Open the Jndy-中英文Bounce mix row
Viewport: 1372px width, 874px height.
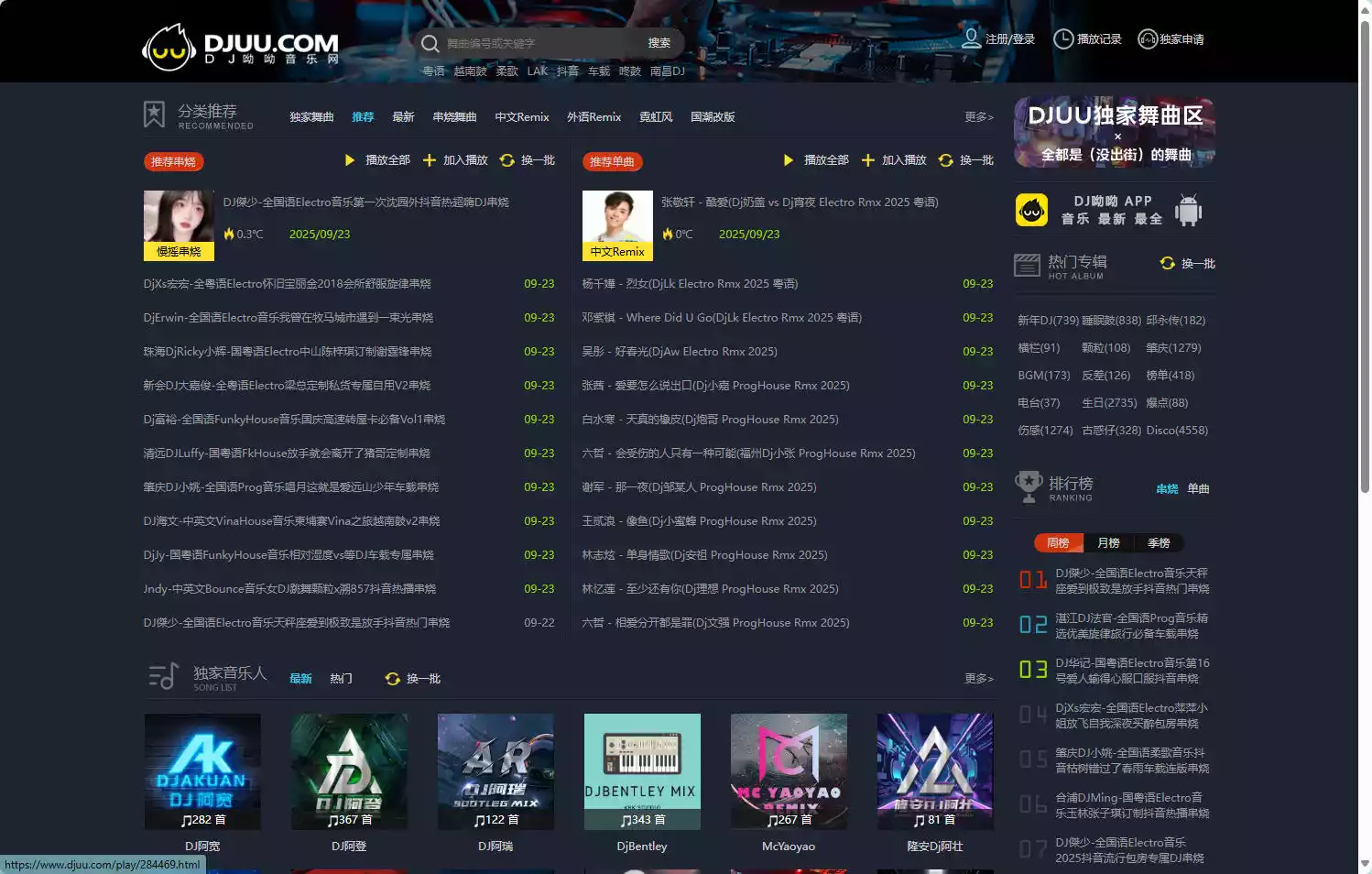click(289, 589)
